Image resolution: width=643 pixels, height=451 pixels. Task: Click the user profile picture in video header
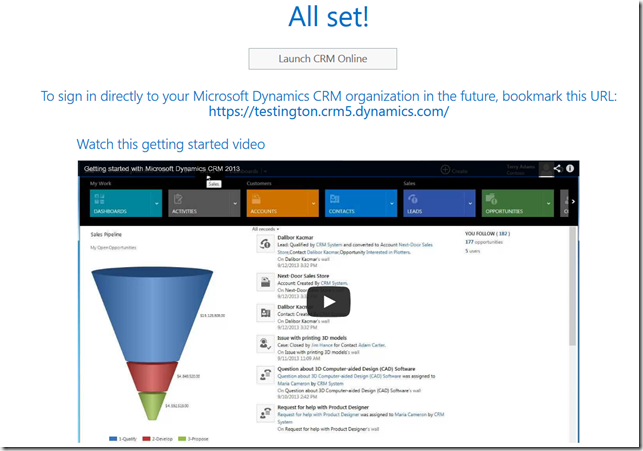pyautogui.click(x=546, y=169)
